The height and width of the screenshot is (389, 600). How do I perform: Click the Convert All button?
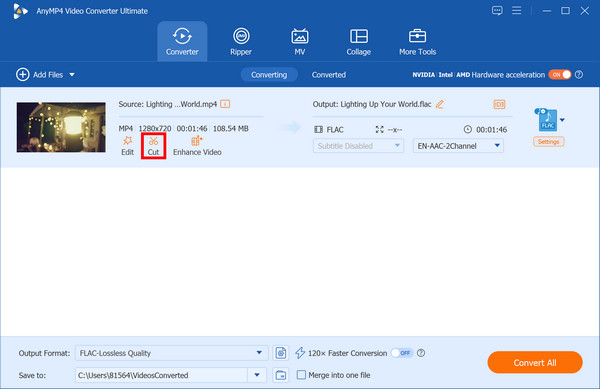(x=535, y=362)
